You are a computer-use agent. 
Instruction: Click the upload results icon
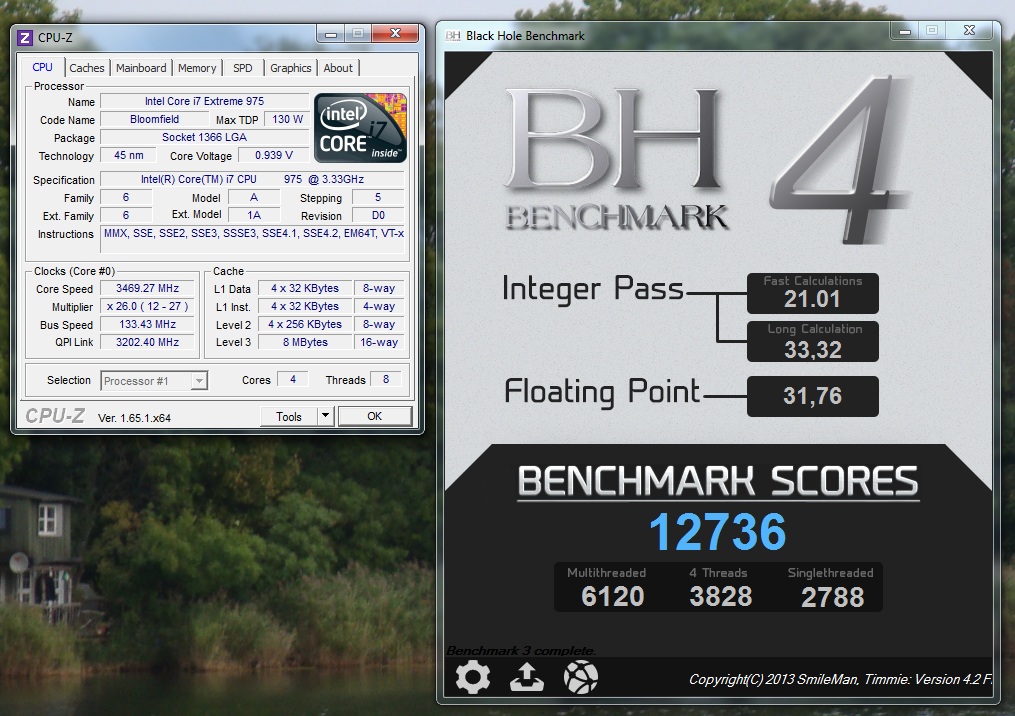coord(527,678)
